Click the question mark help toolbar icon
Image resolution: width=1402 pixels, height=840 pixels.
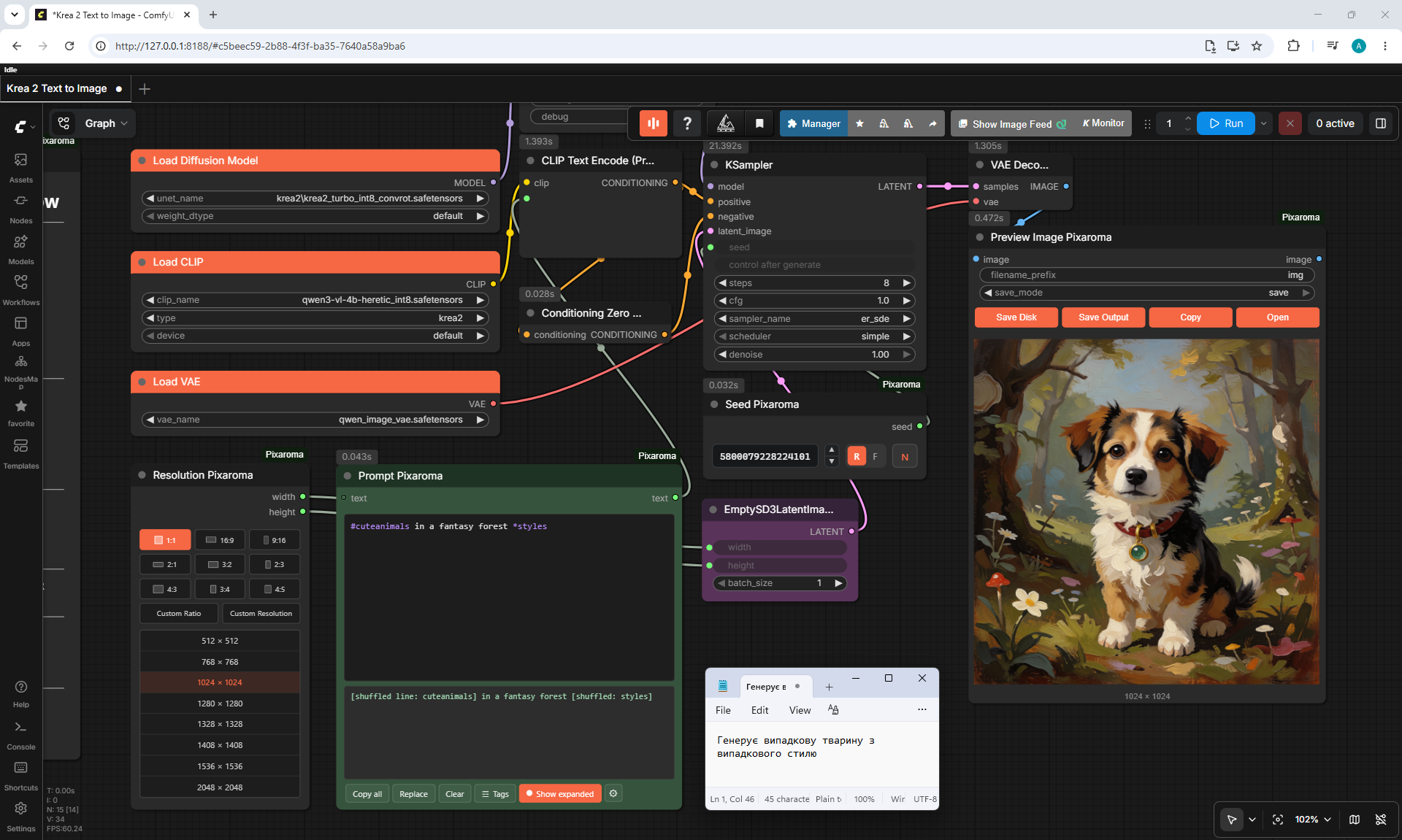click(x=687, y=123)
